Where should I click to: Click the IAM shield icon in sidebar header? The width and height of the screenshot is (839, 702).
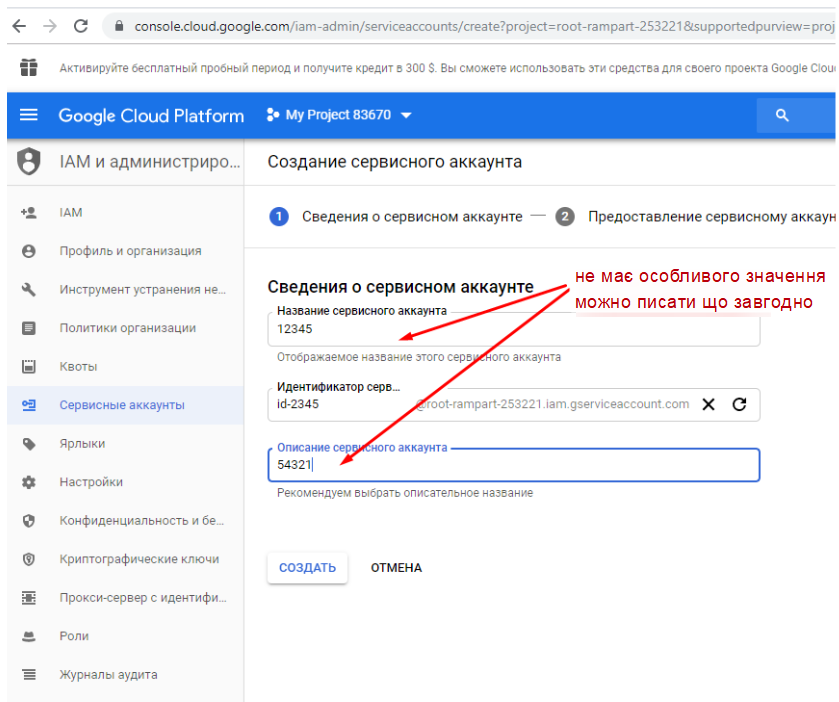(29, 161)
